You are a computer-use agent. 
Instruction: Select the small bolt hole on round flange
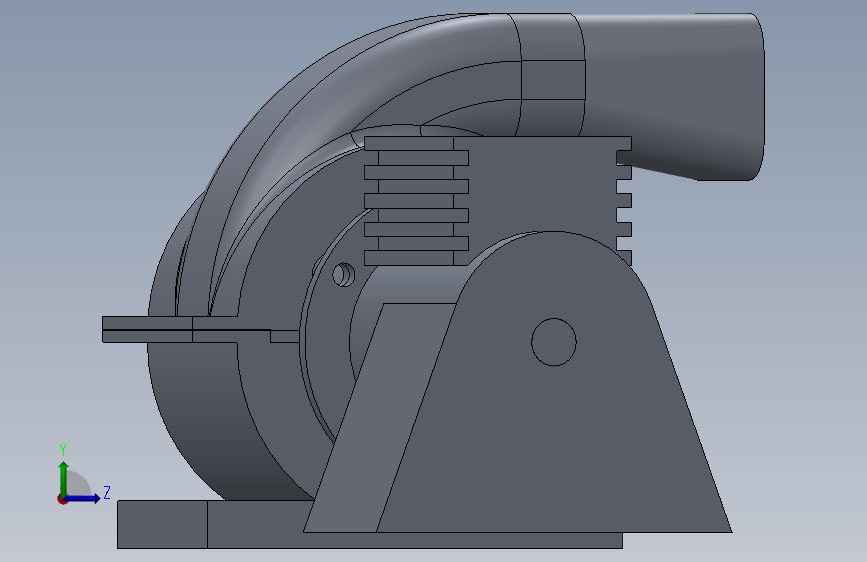pyautogui.click(x=343, y=274)
